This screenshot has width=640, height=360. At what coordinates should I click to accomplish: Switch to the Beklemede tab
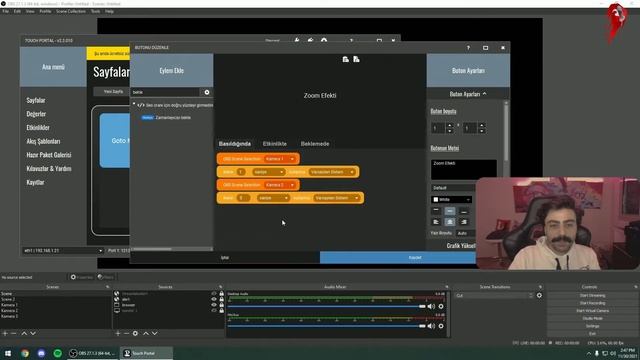315,144
